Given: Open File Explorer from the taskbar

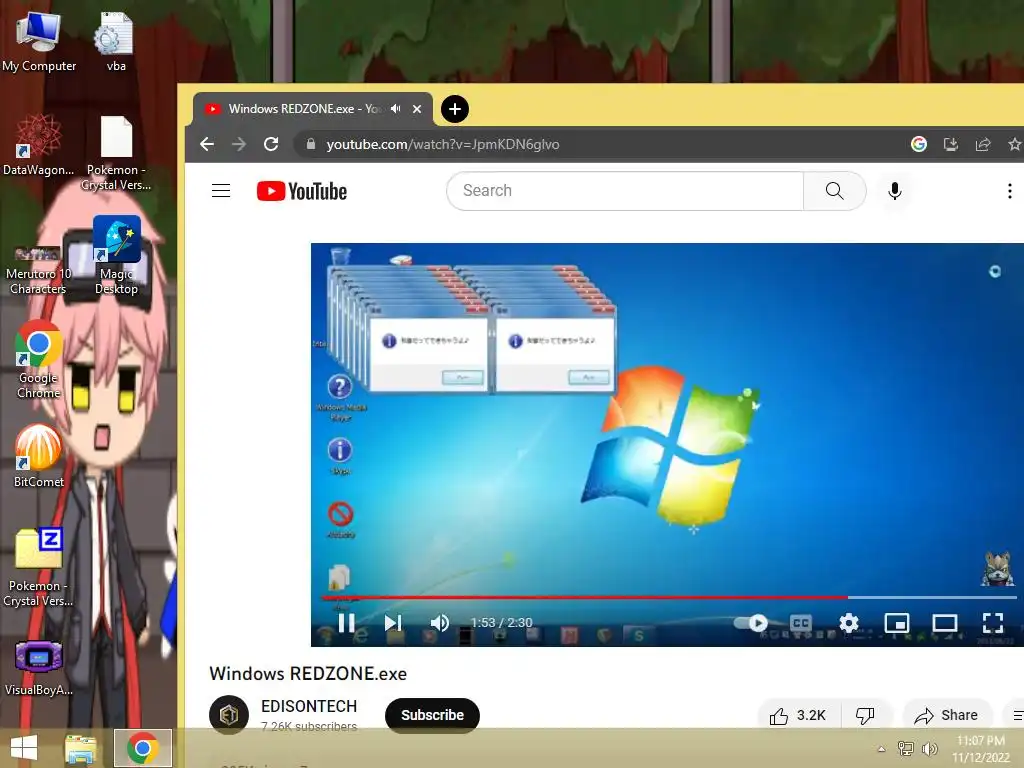Looking at the screenshot, I should tap(80, 748).
